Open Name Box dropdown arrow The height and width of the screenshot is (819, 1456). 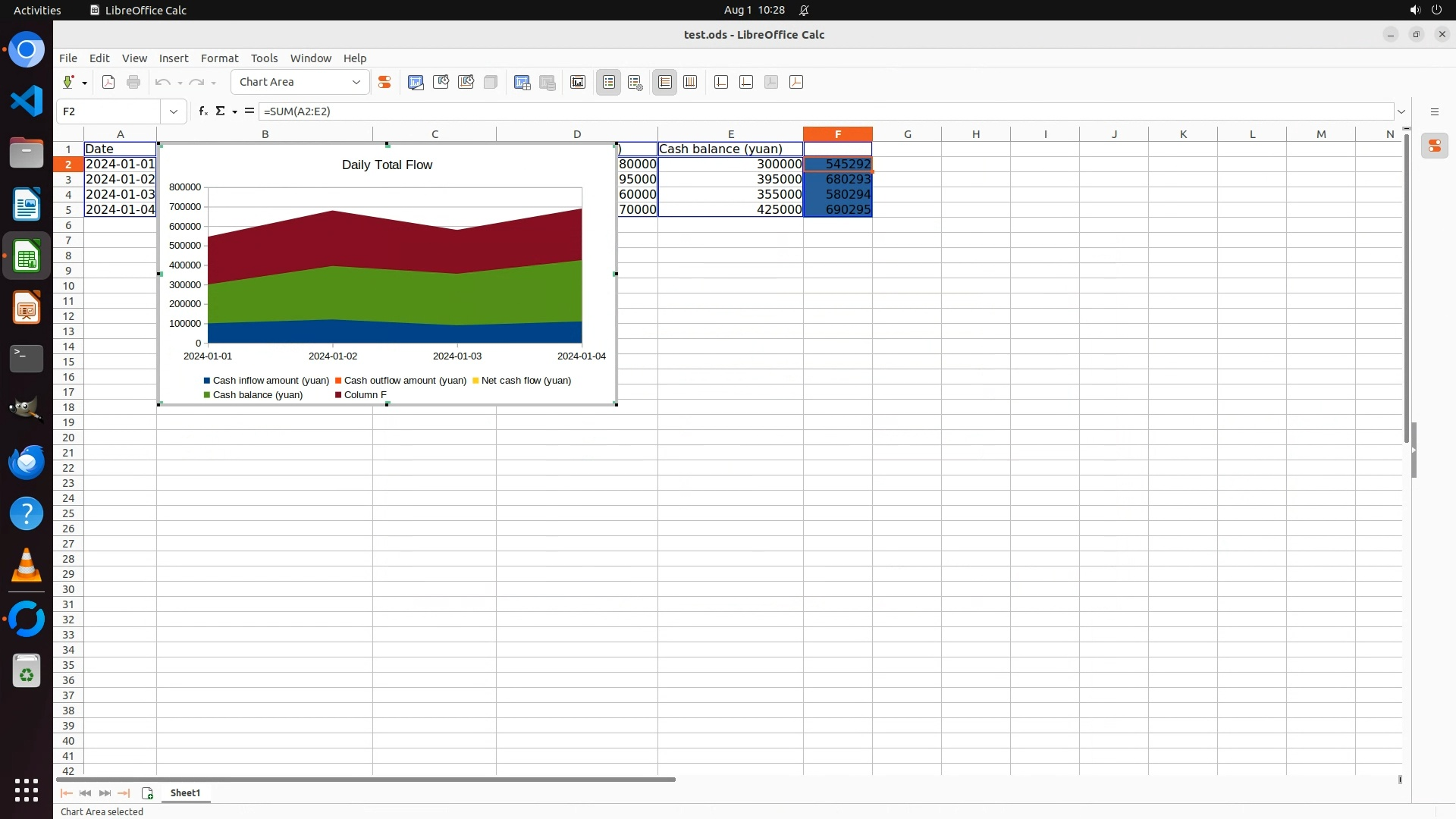pyautogui.click(x=174, y=111)
